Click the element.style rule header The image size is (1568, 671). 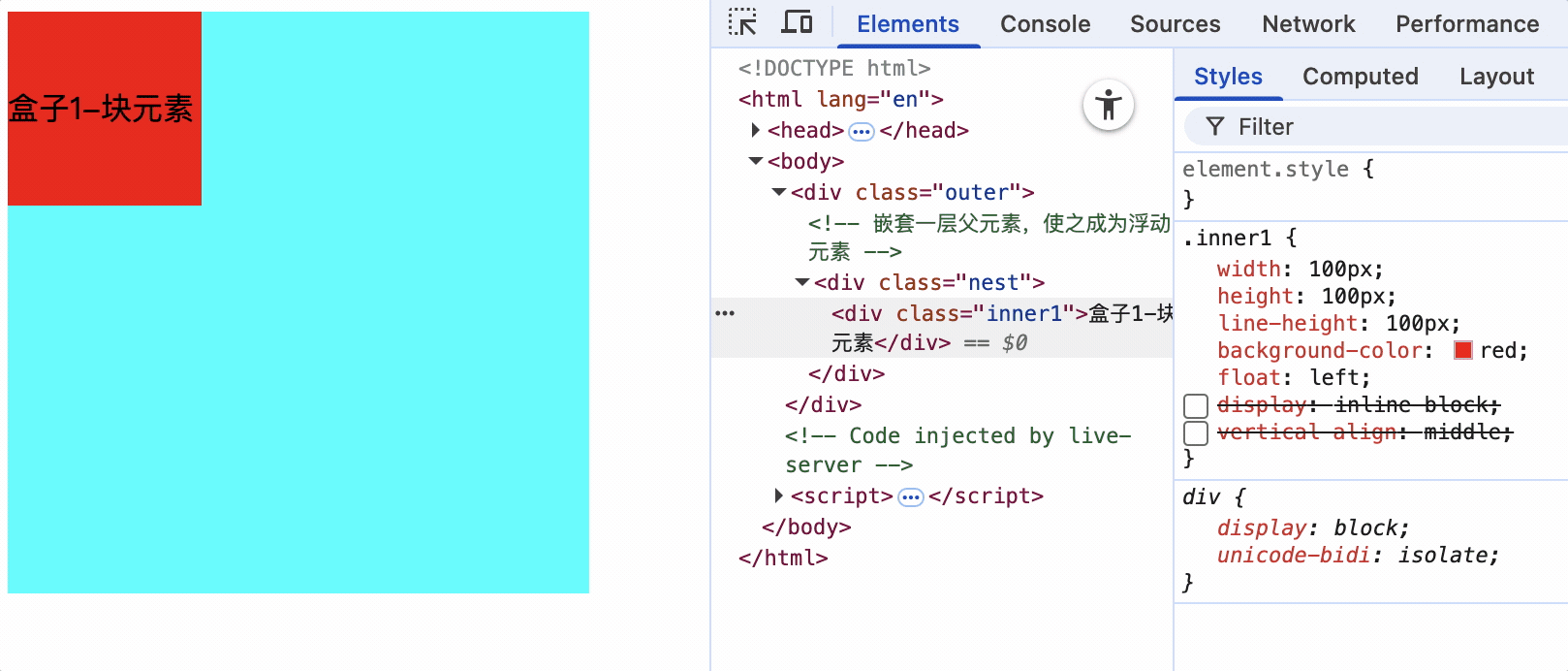pyautogui.click(x=1277, y=169)
